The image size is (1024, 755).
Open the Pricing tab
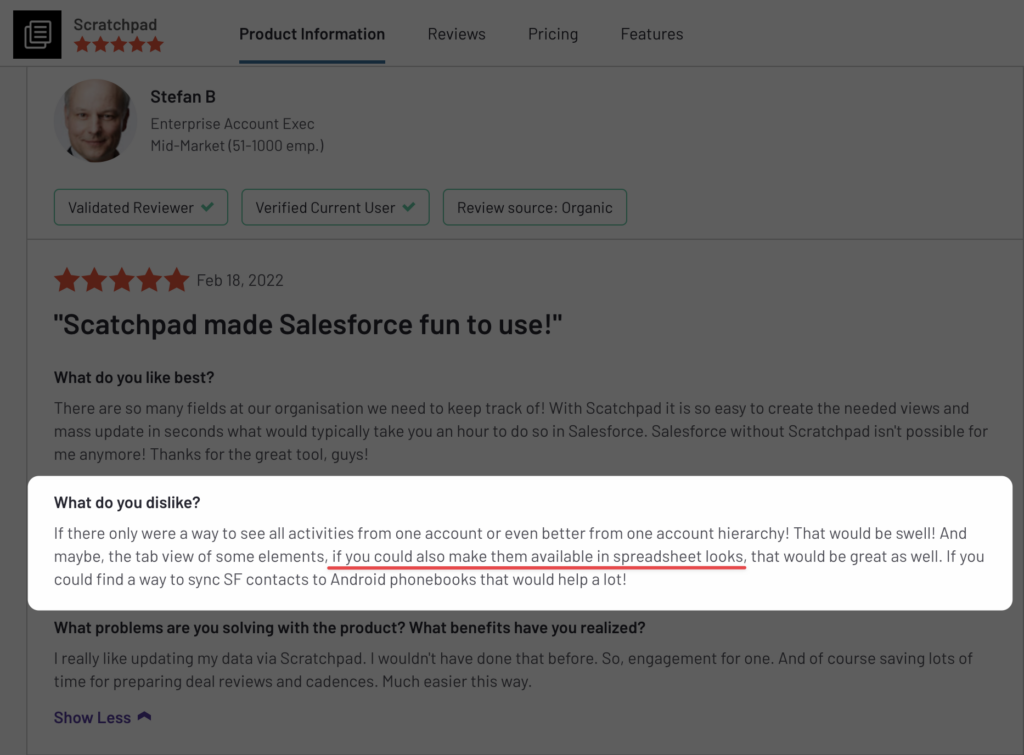click(x=553, y=34)
